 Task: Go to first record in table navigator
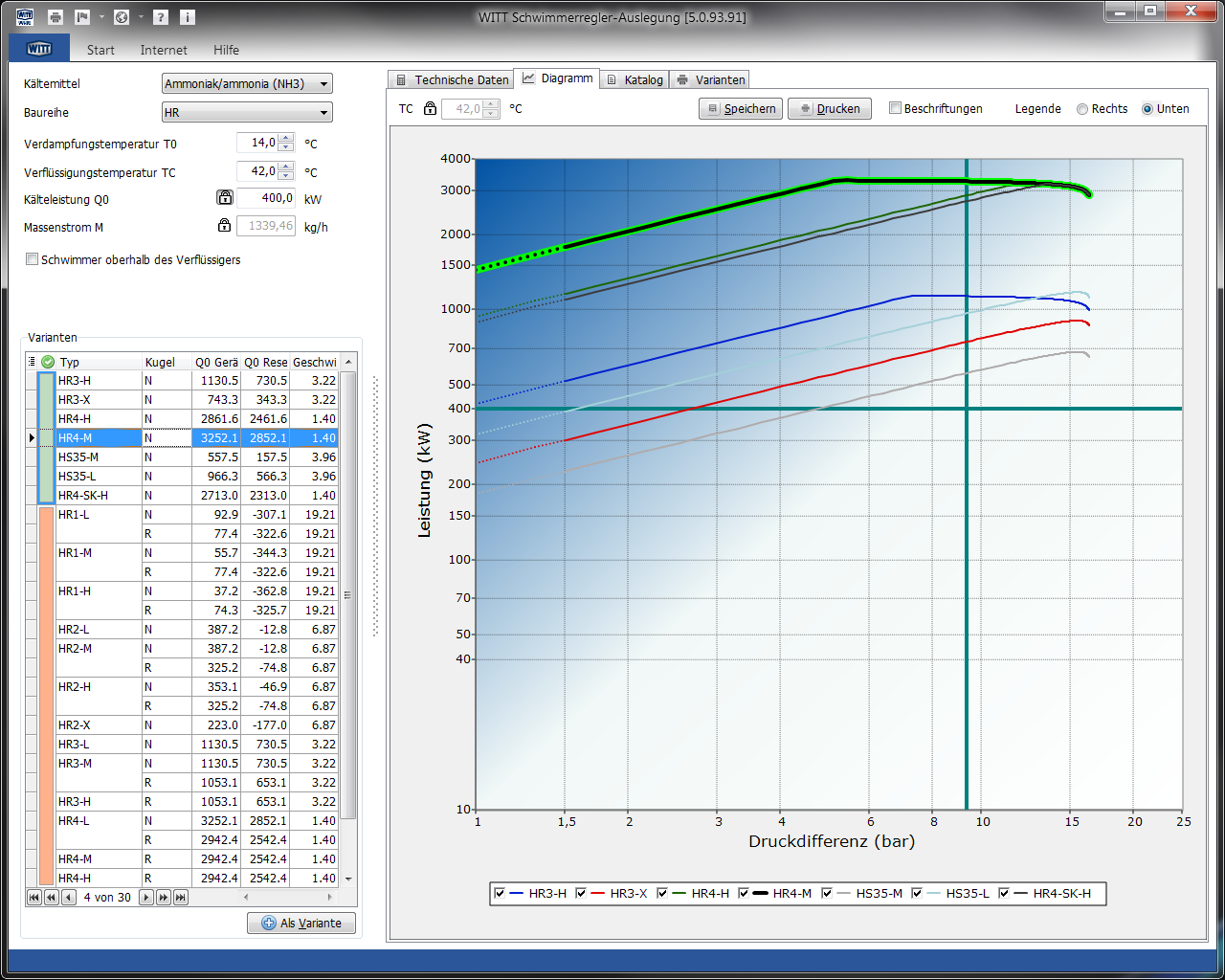click(34, 898)
